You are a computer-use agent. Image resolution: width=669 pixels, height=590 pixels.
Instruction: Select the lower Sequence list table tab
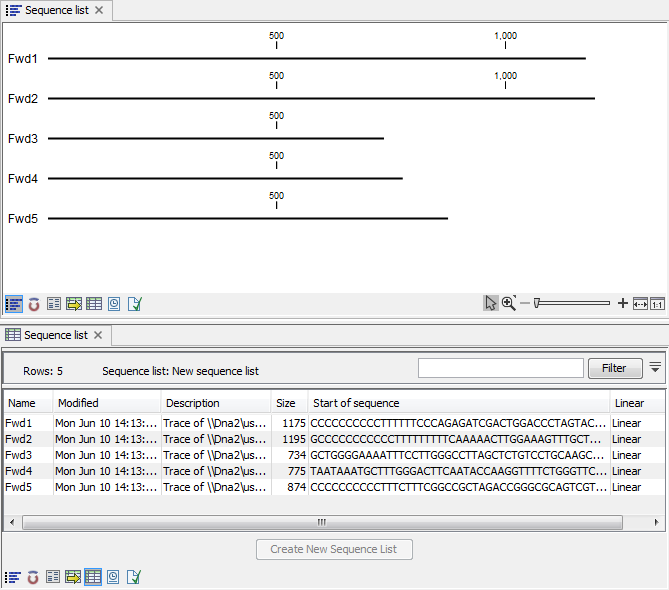(x=56, y=335)
